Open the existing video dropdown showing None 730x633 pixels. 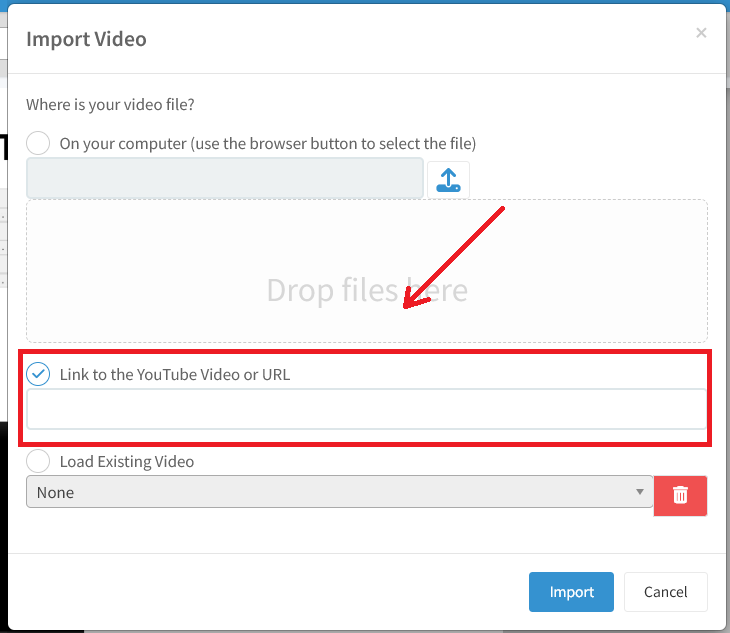click(x=339, y=492)
